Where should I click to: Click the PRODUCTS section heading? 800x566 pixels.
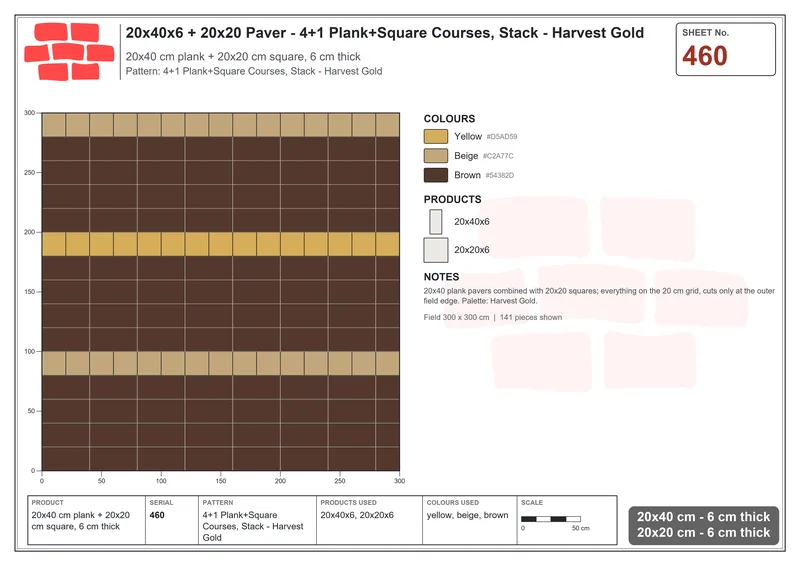click(x=452, y=200)
